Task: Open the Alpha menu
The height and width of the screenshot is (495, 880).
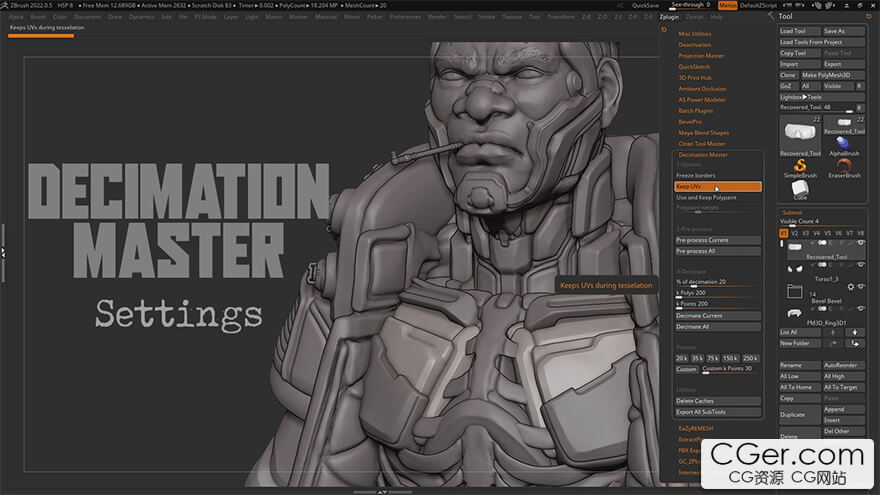Action: tap(16, 17)
